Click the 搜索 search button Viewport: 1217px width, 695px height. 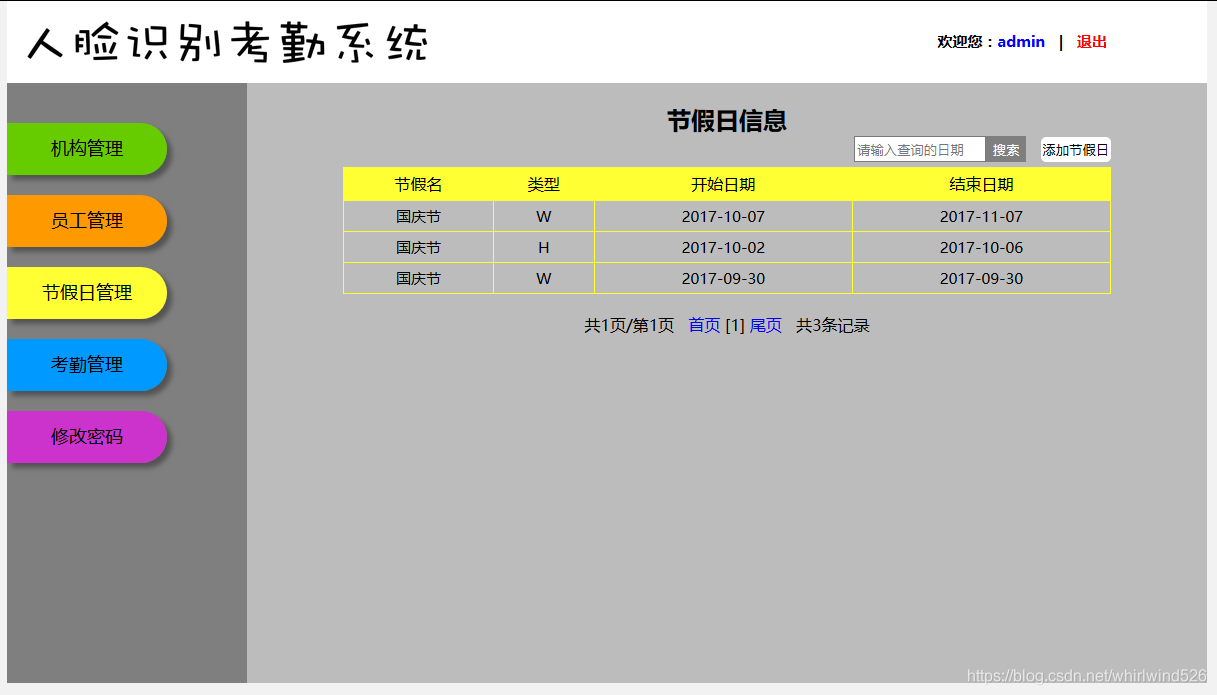tap(1006, 150)
